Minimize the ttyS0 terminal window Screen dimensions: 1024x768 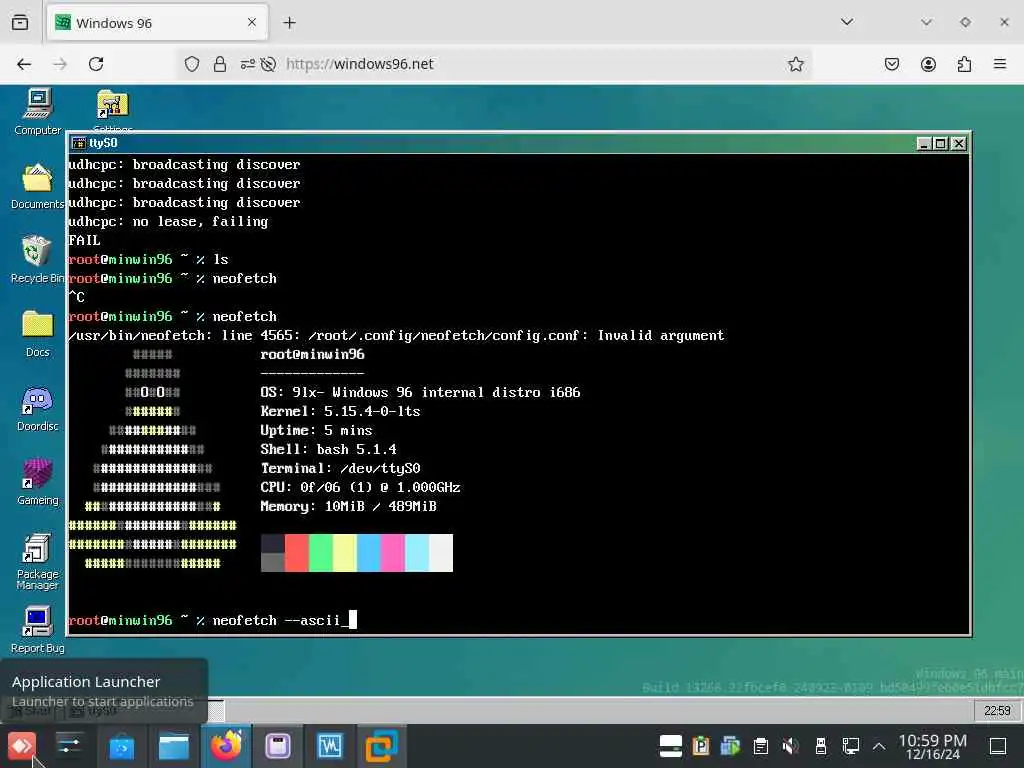(x=923, y=144)
